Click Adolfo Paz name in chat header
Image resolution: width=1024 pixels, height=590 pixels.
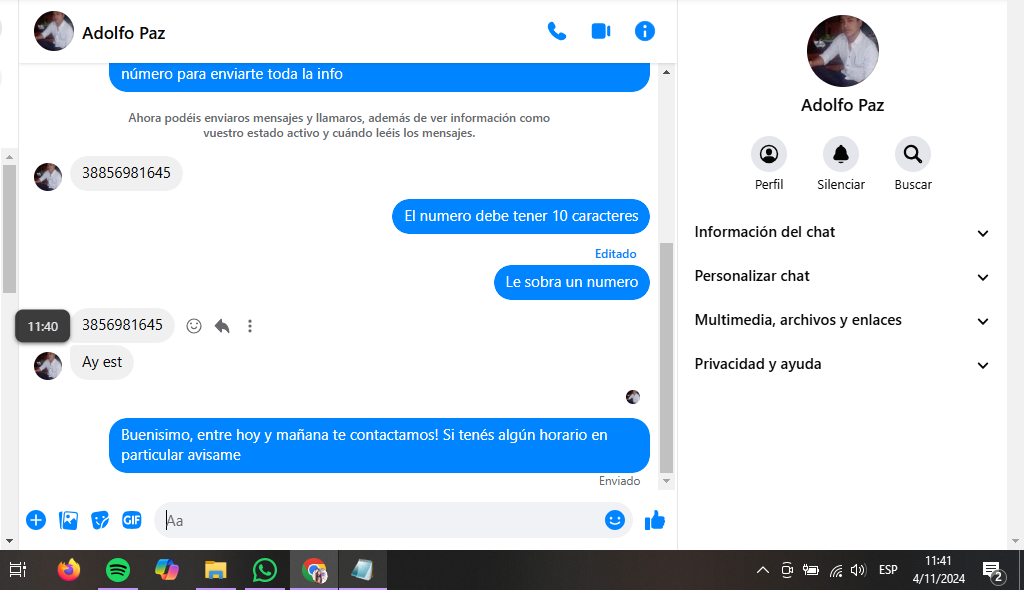click(123, 33)
